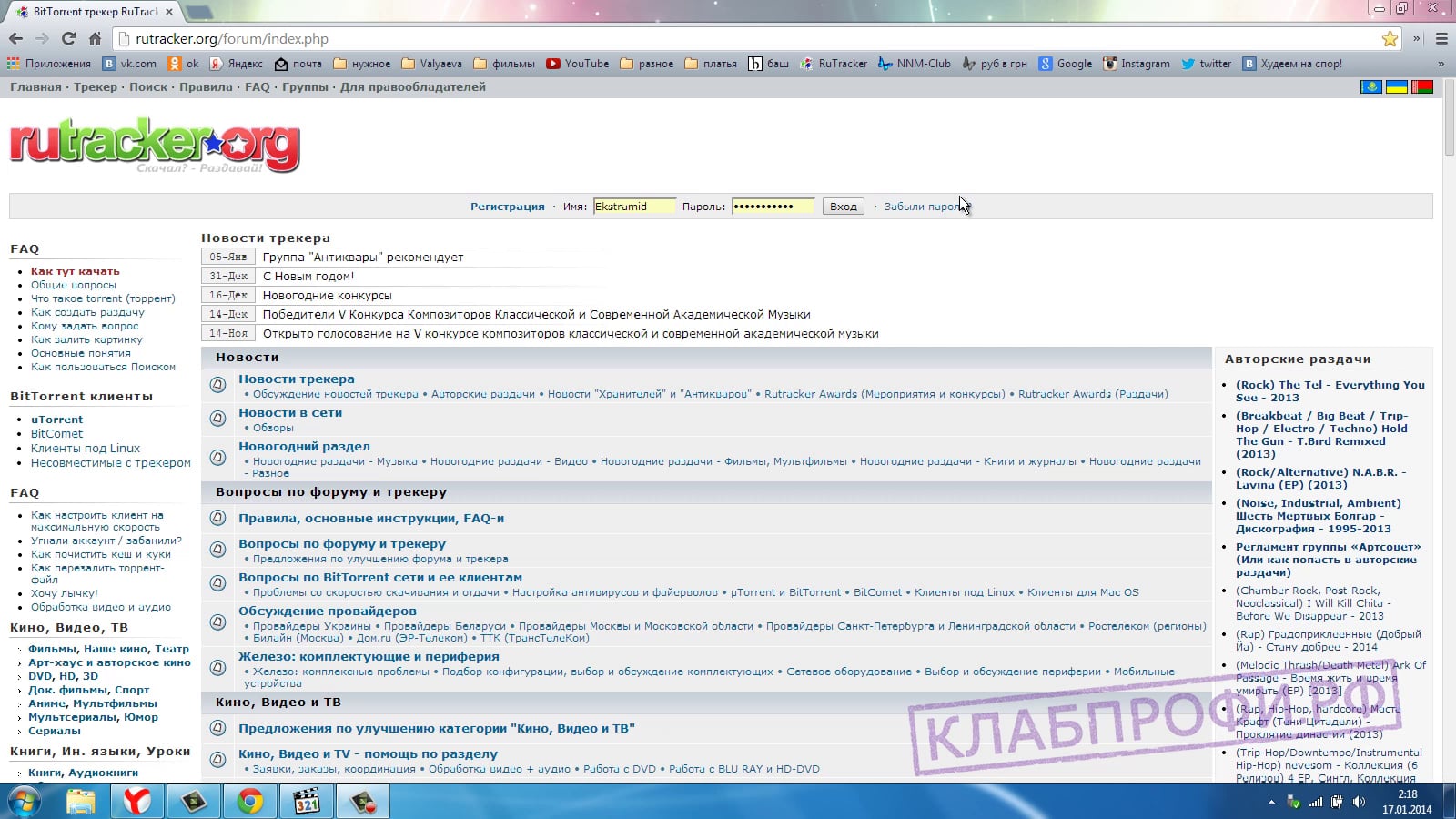Click the forum icon beside Обсуждение провайдеров
Viewport: 1456px width, 819px height.
[x=218, y=622]
